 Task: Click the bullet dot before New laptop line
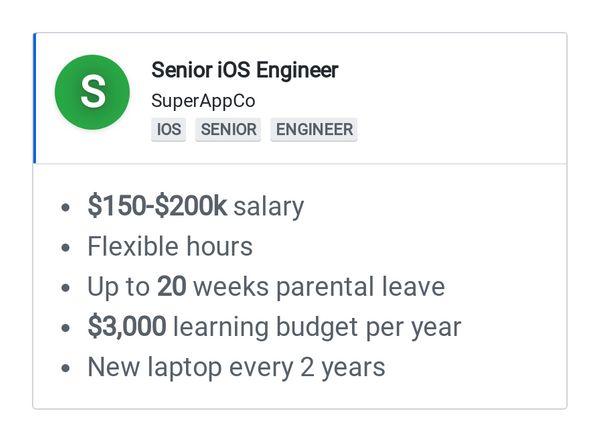pos(66,368)
